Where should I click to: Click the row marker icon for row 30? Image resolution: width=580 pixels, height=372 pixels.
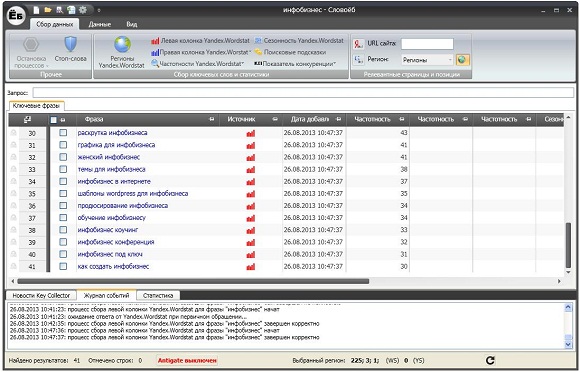14,133
